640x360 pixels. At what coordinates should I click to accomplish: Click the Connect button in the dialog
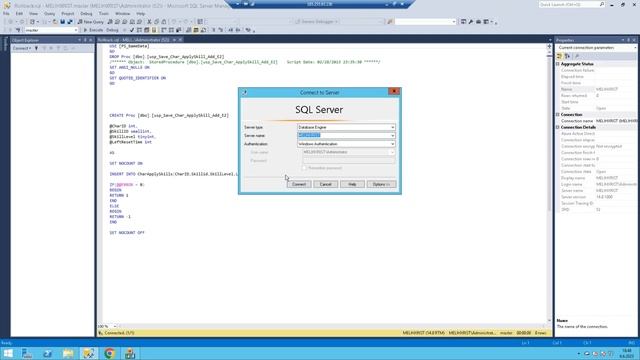click(299, 184)
